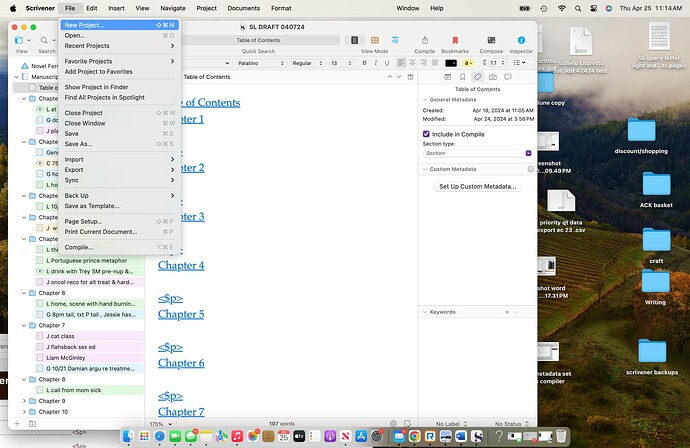Image resolution: width=690 pixels, height=448 pixels.
Task: Align text right
Action: [423, 63]
